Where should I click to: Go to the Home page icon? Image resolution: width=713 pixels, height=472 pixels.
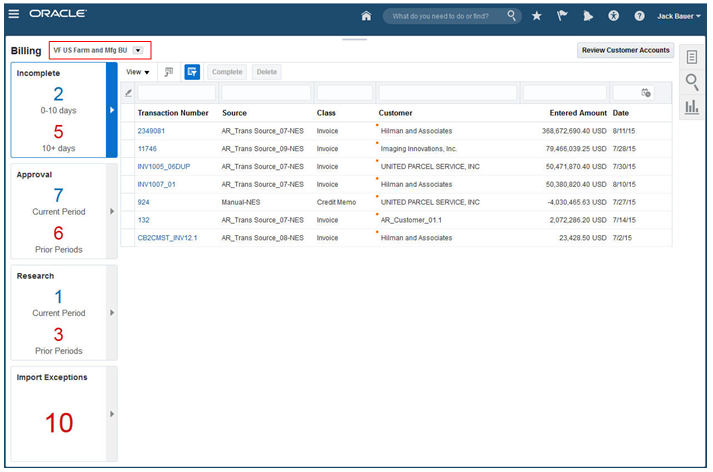point(366,16)
